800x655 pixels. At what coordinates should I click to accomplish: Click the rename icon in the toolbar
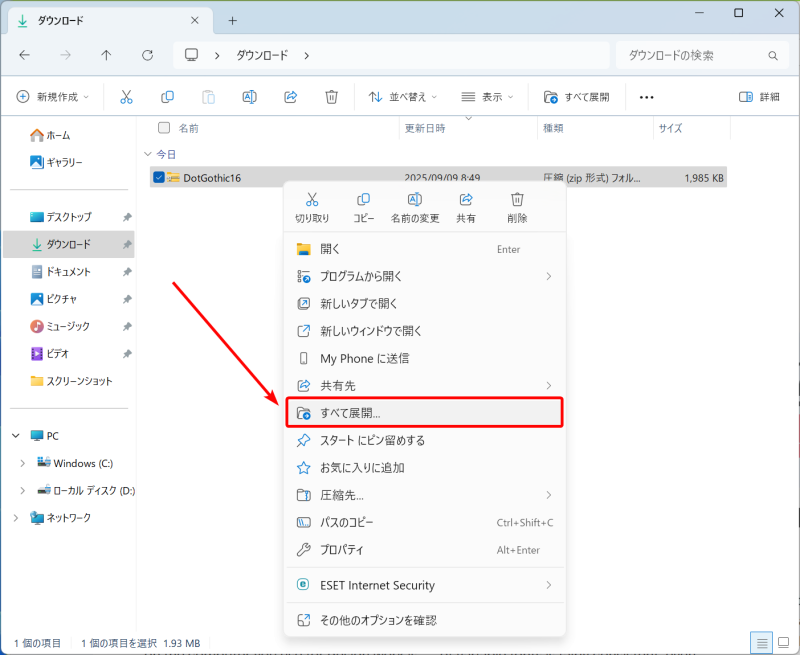pos(249,97)
